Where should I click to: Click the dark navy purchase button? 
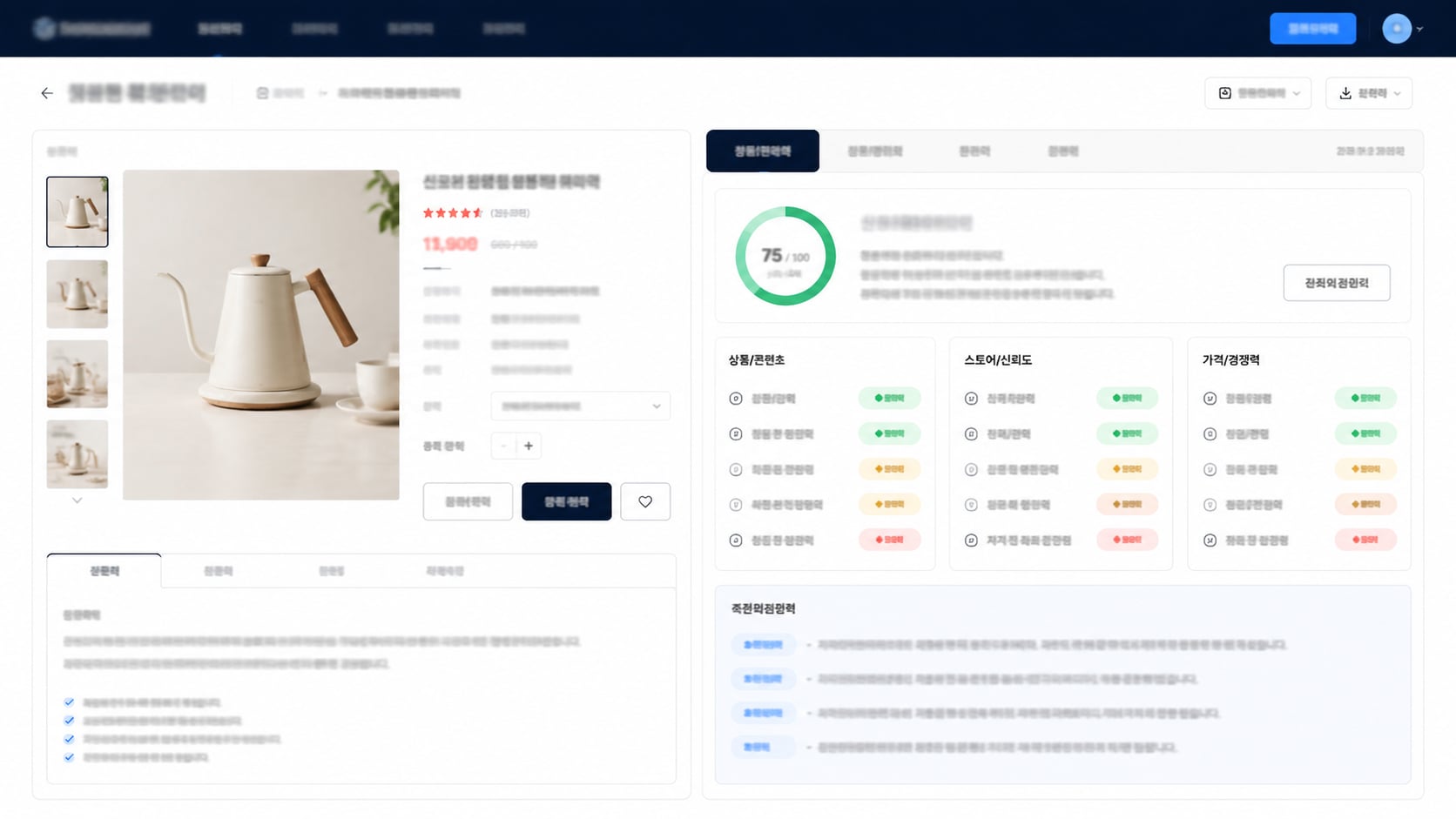tap(566, 501)
